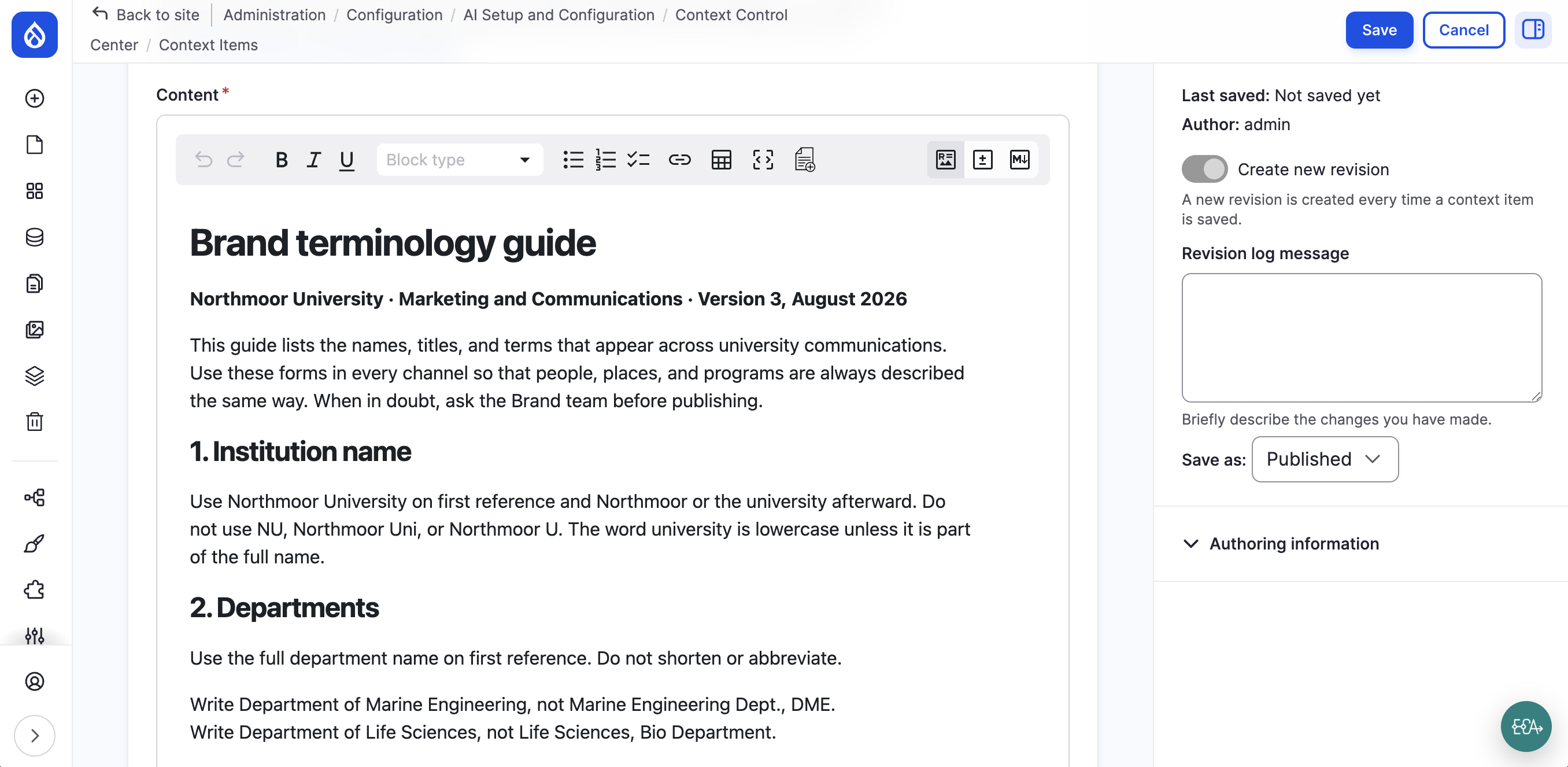The image size is (1568, 767).
Task: Open the configuration sliders icon in sidebar
Action: point(35,635)
